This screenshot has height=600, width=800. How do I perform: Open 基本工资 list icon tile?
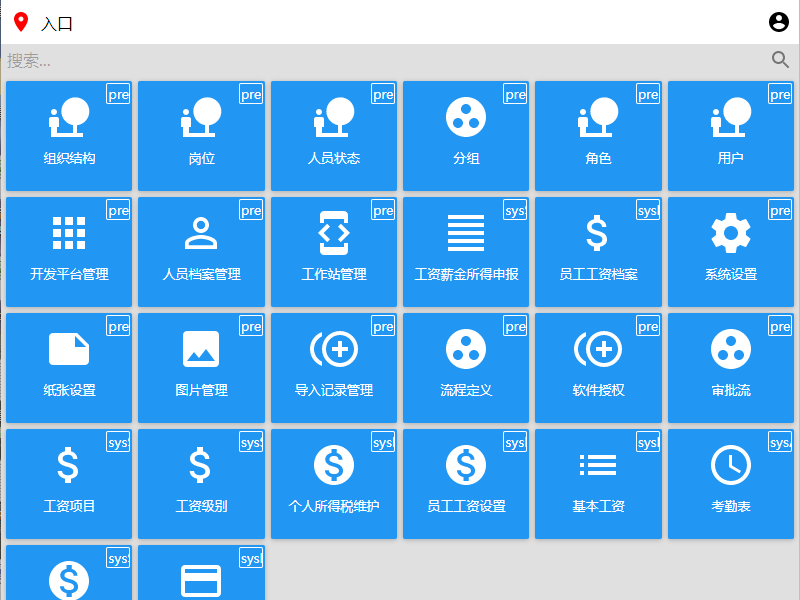click(x=598, y=484)
